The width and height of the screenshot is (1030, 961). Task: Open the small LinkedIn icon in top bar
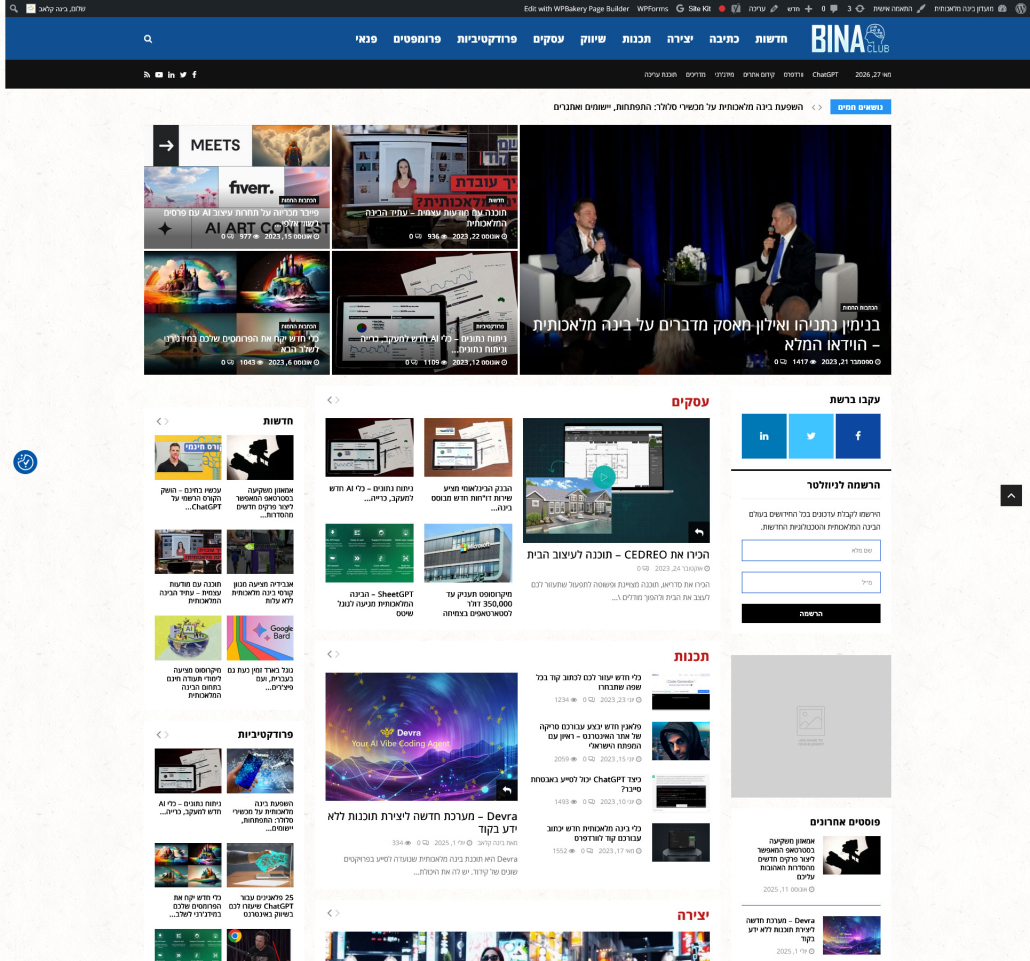171,75
